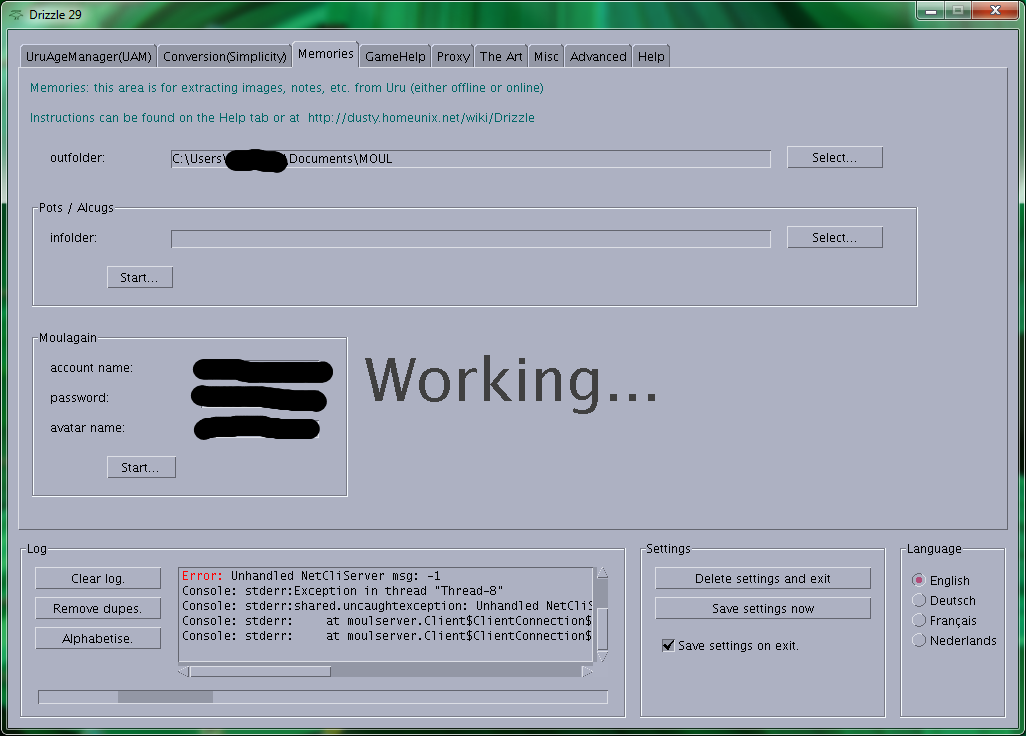Minimize the Drizzle 29 window
Viewport: 1026px width, 736px height.
pos(930,10)
